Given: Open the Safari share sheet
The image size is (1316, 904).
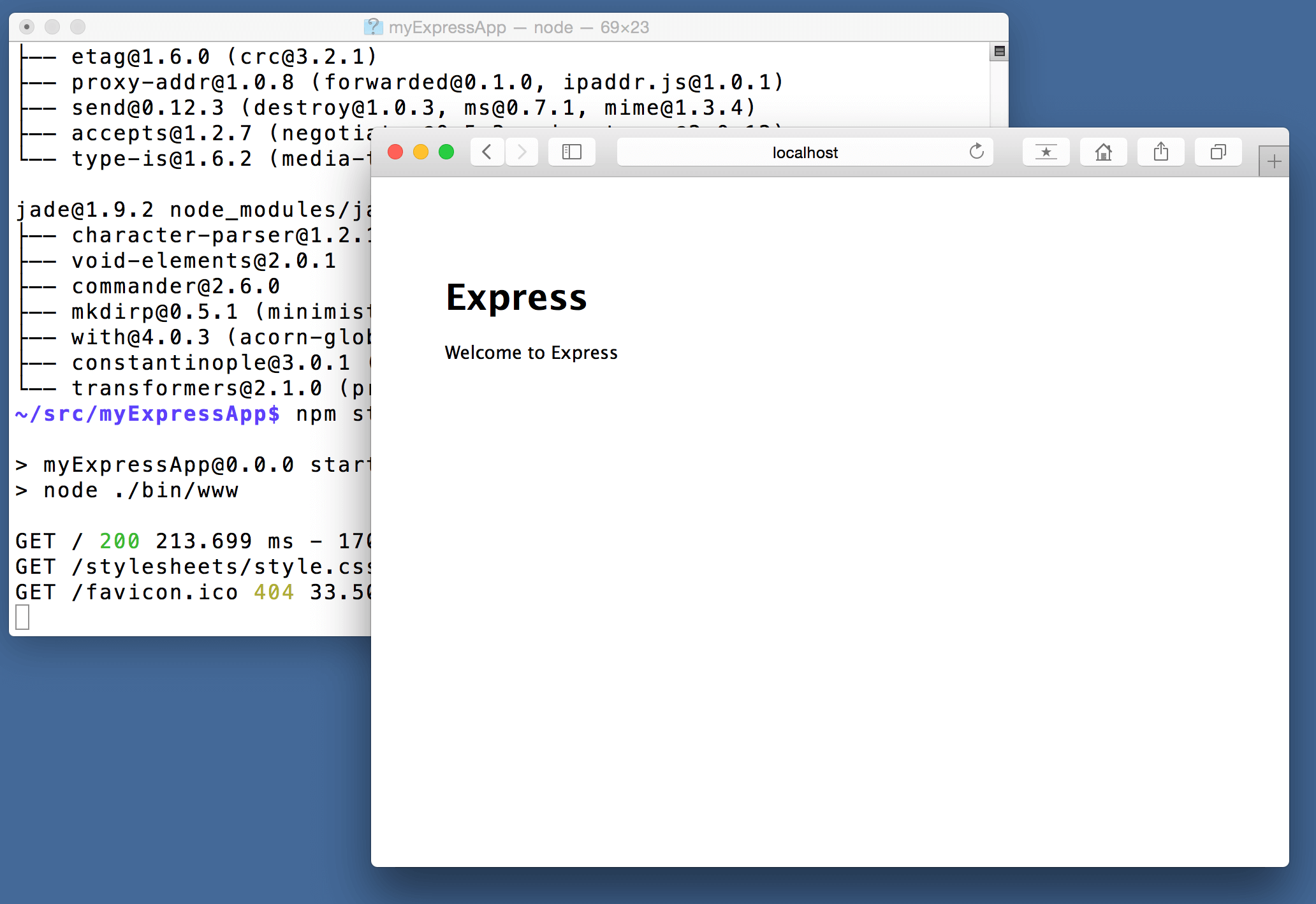Looking at the screenshot, I should pos(1160,152).
